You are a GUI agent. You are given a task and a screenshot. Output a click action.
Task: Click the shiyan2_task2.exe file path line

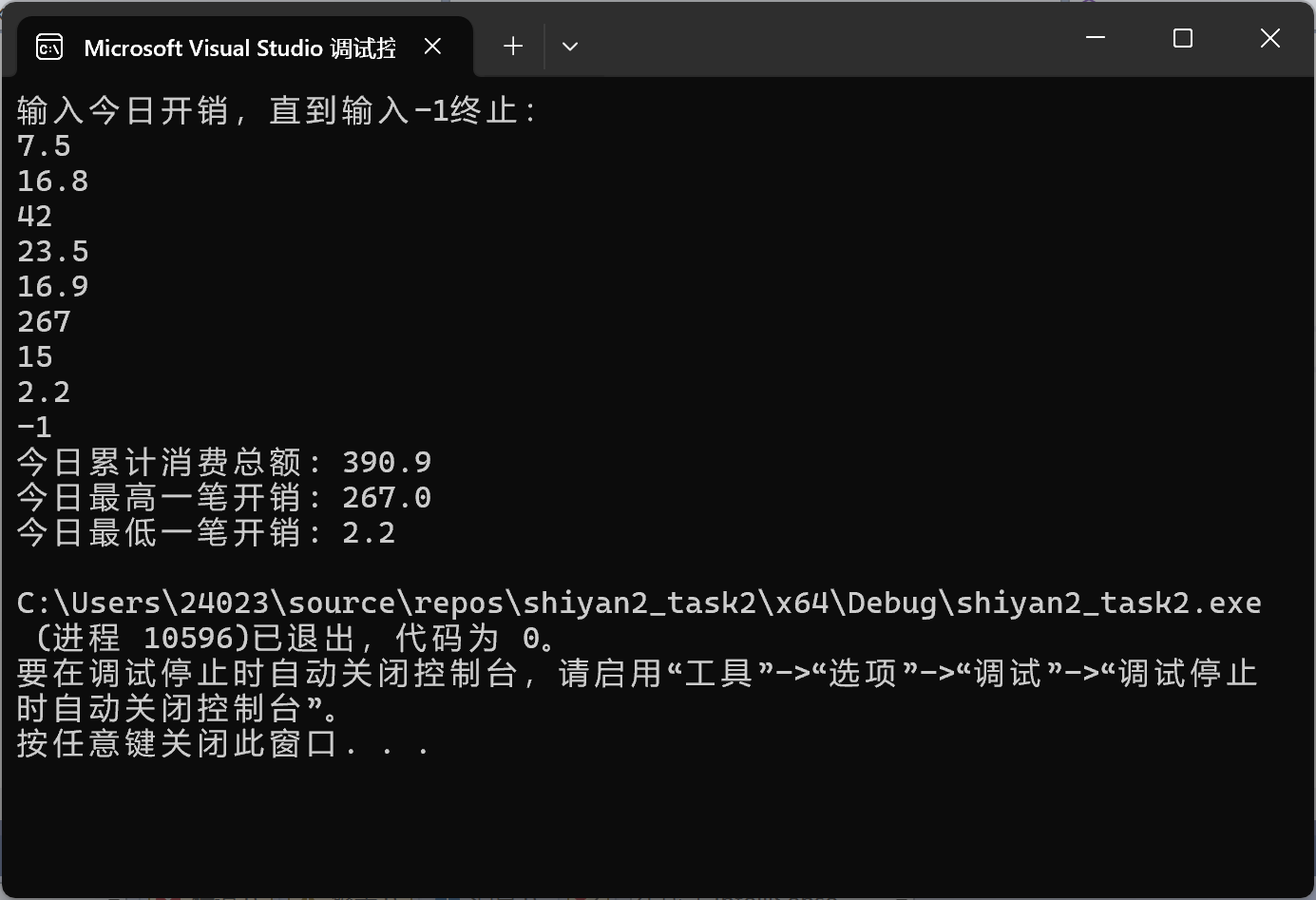[x=639, y=603]
